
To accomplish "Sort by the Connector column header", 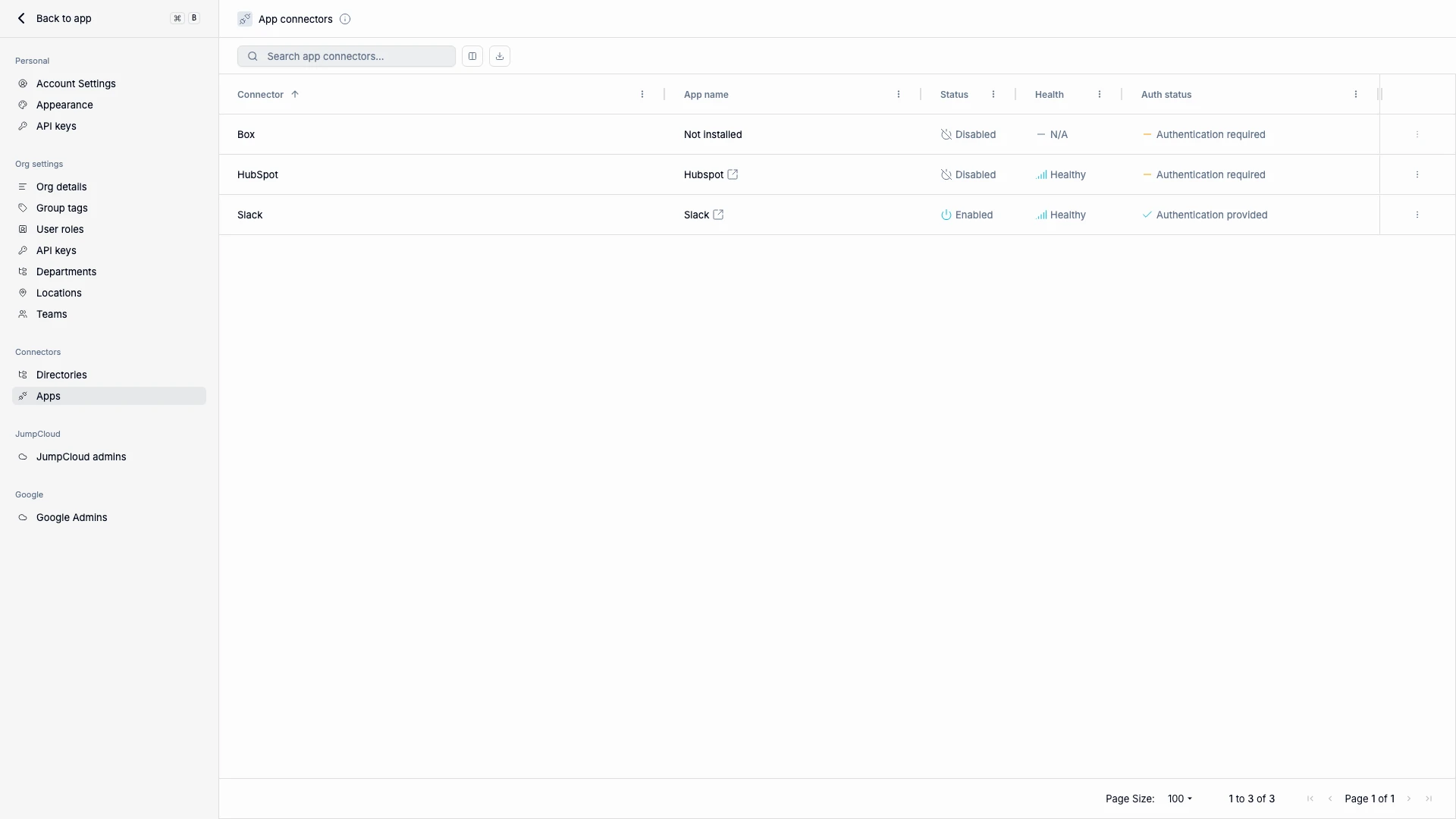I will coord(261,95).
